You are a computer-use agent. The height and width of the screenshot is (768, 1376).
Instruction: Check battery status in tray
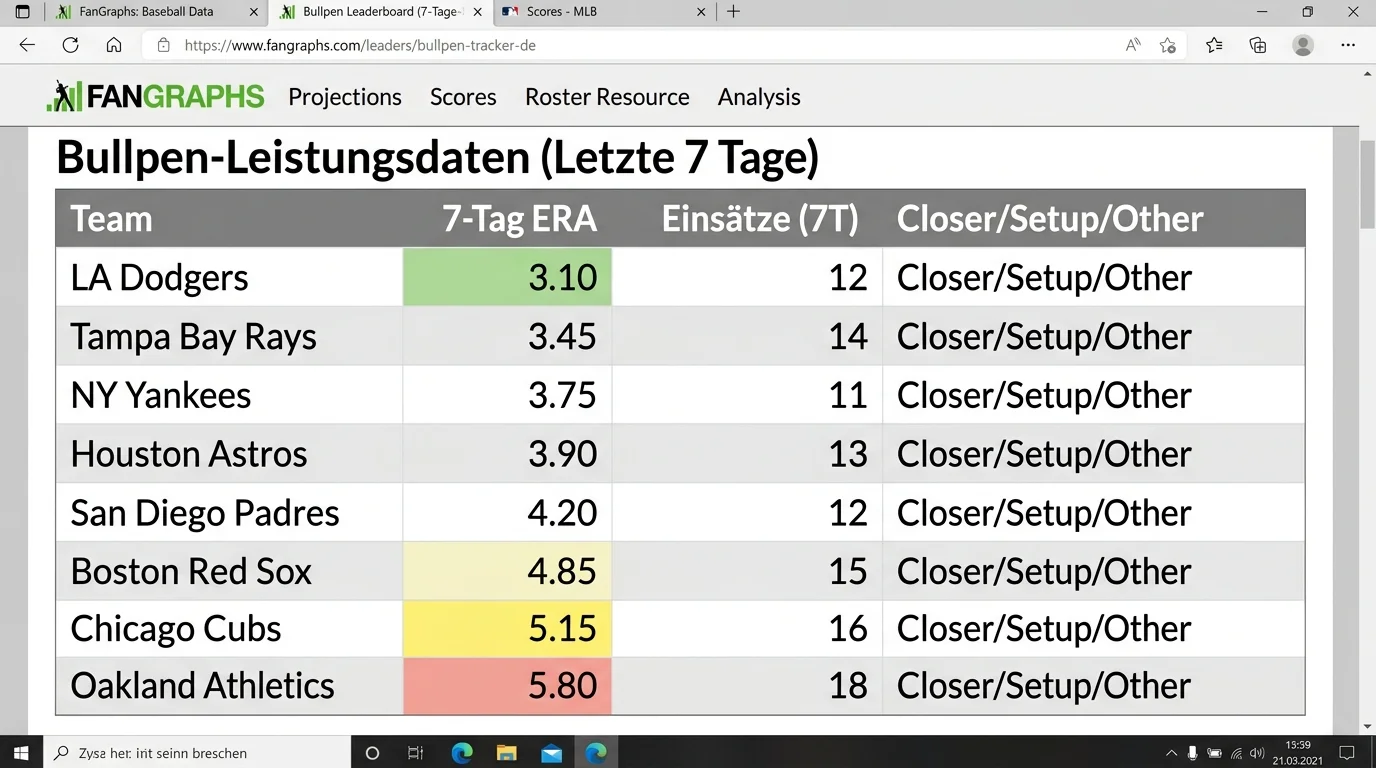[x=1214, y=753]
